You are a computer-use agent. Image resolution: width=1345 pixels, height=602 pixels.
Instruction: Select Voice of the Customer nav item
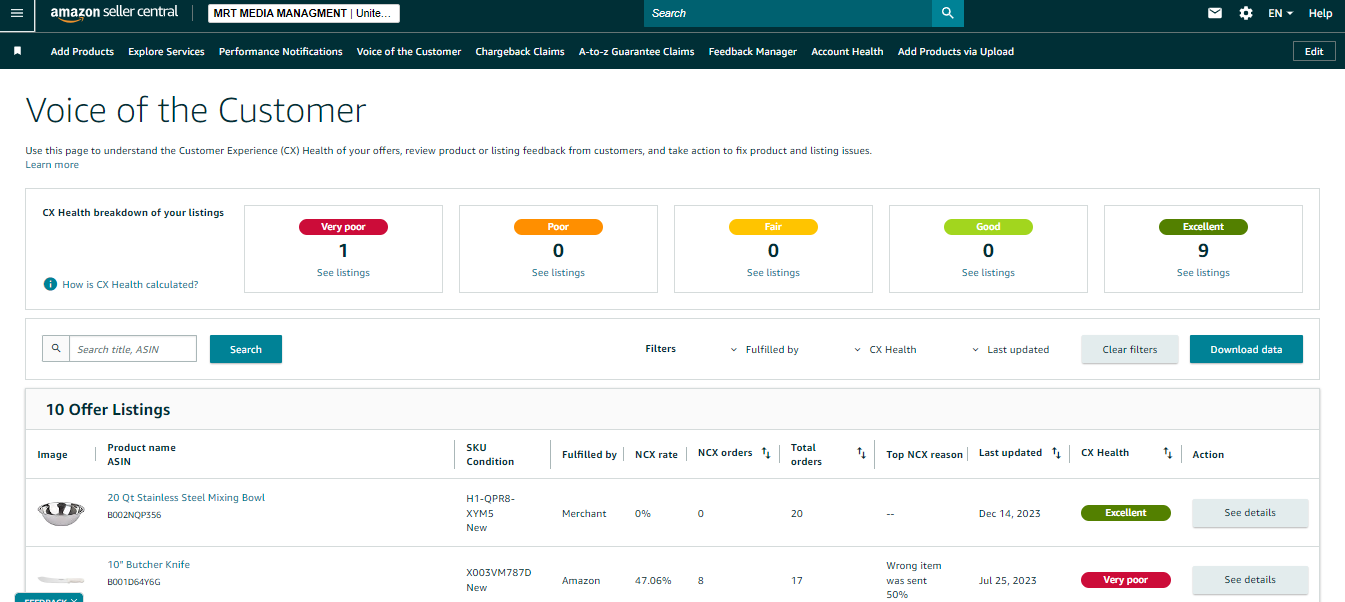409,51
